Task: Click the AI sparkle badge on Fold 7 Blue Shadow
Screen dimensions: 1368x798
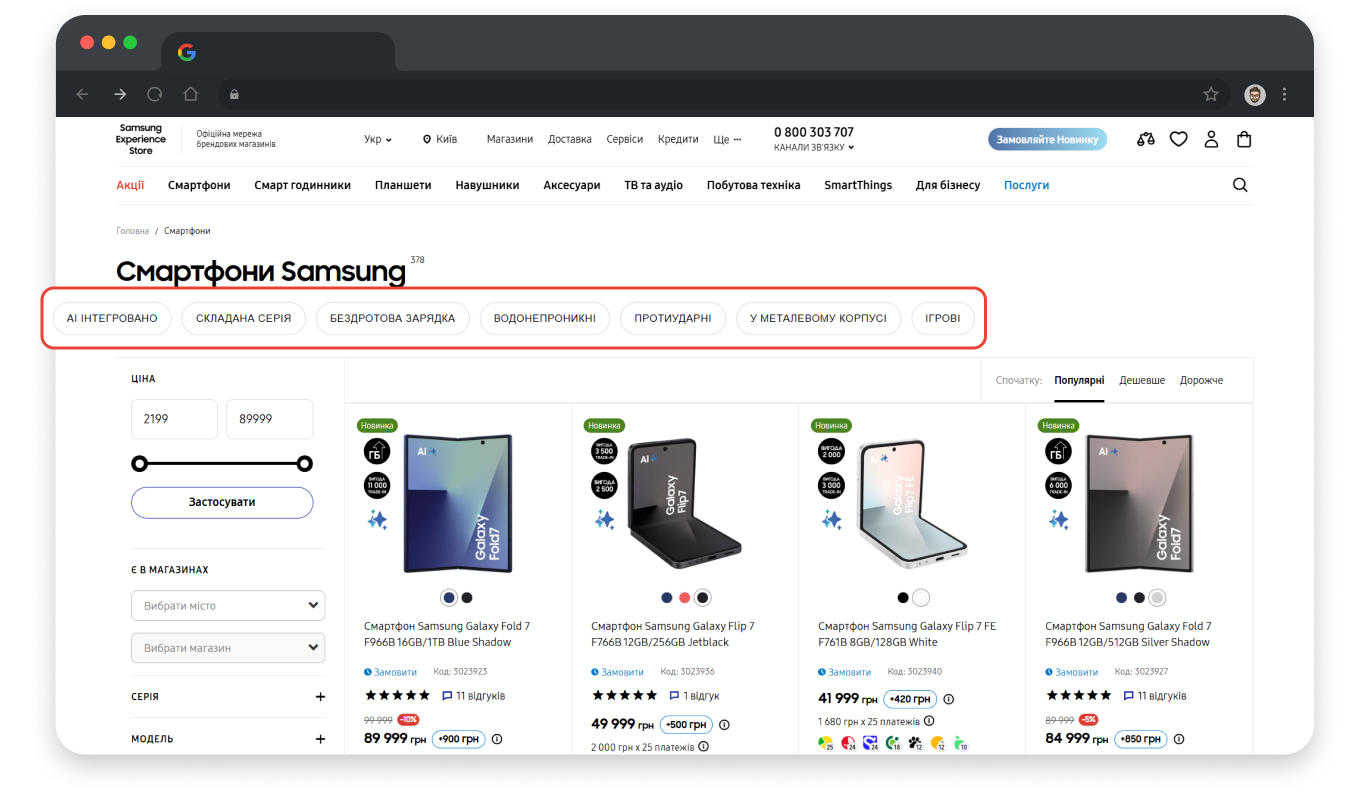Action: pos(377,520)
